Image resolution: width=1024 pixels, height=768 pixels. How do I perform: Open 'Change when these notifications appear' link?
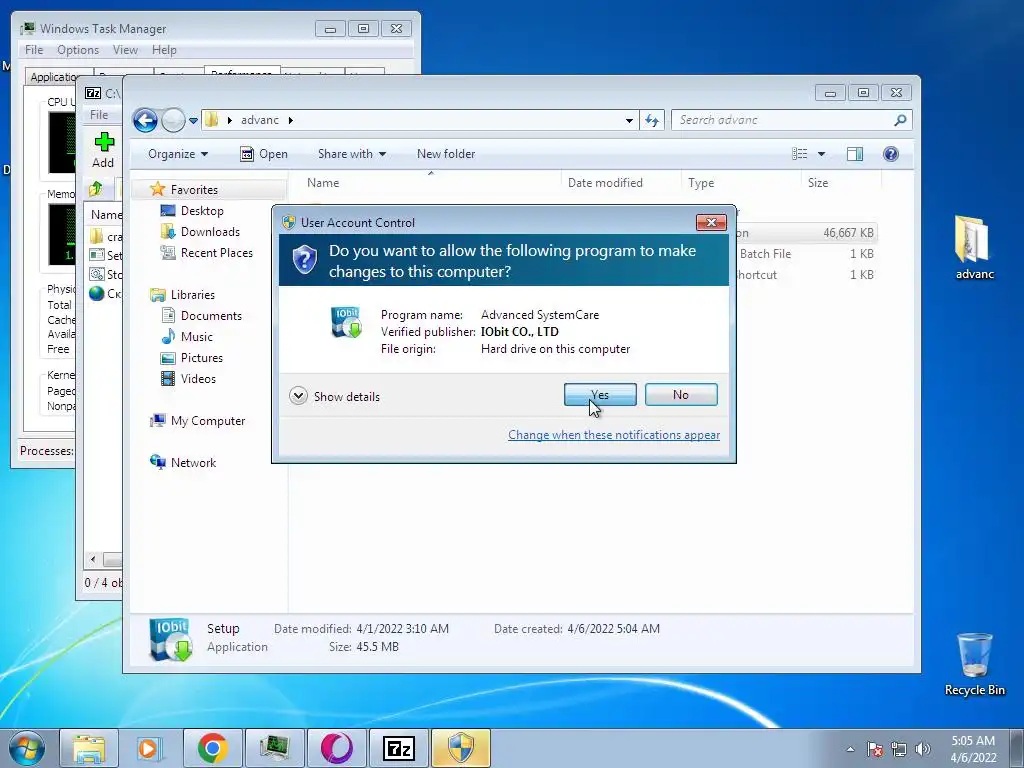point(614,435)
